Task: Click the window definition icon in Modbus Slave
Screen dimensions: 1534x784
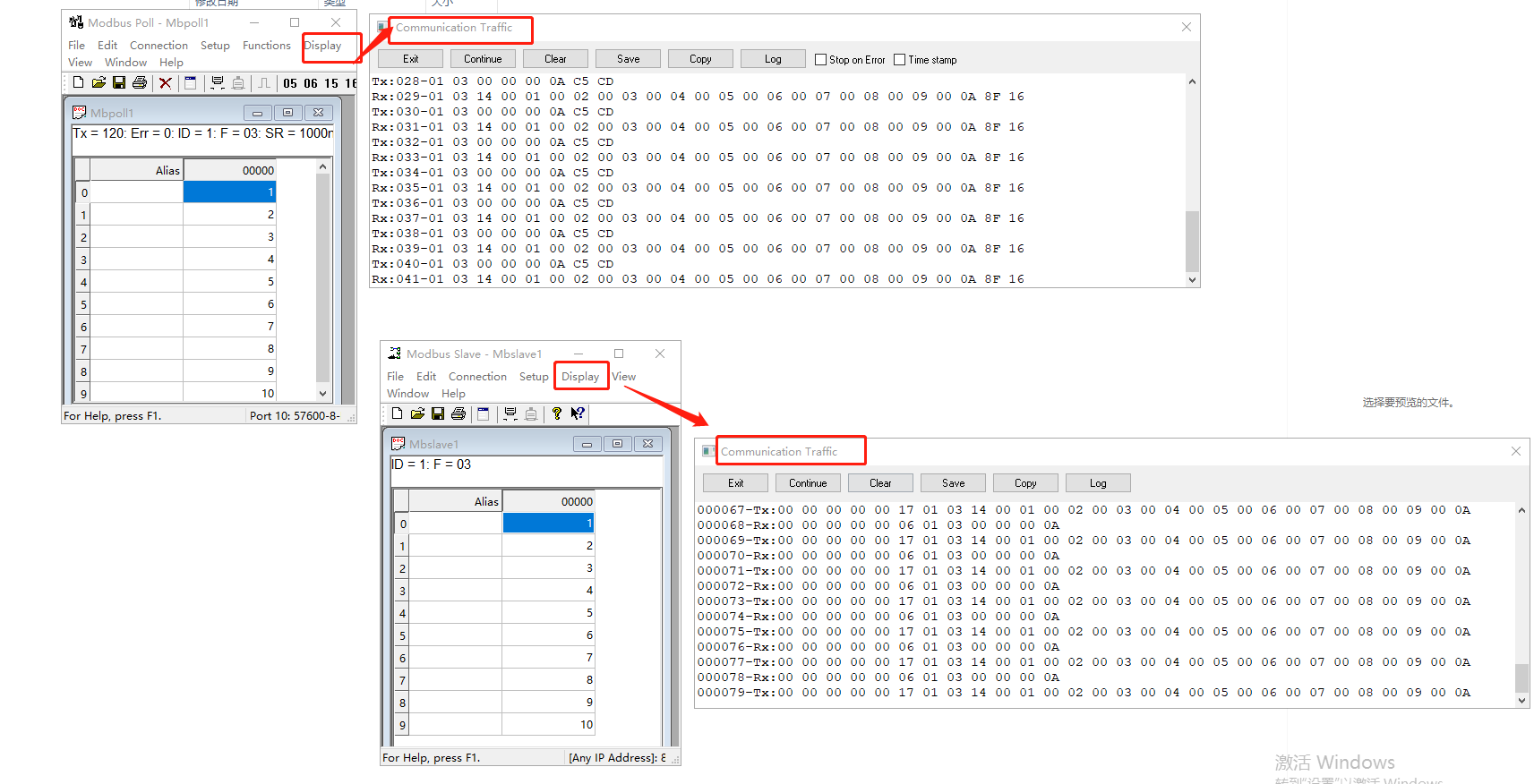Action: (484, 413)
